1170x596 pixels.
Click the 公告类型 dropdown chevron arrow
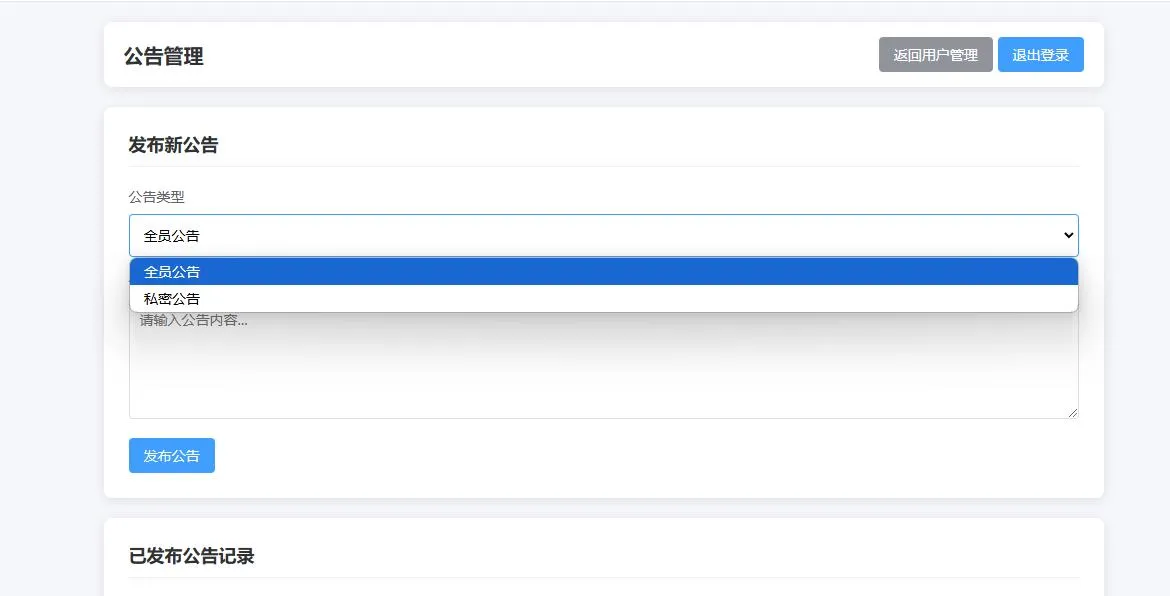click(x=1068, y=236)
